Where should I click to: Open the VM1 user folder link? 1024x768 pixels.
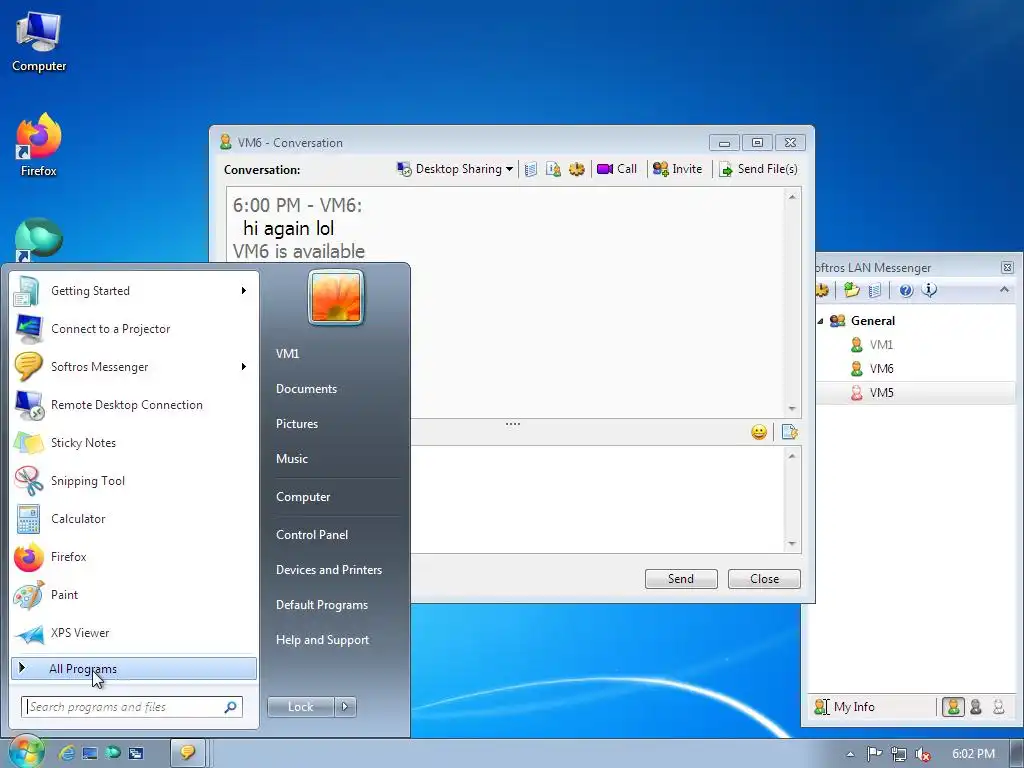pos(287,353)
